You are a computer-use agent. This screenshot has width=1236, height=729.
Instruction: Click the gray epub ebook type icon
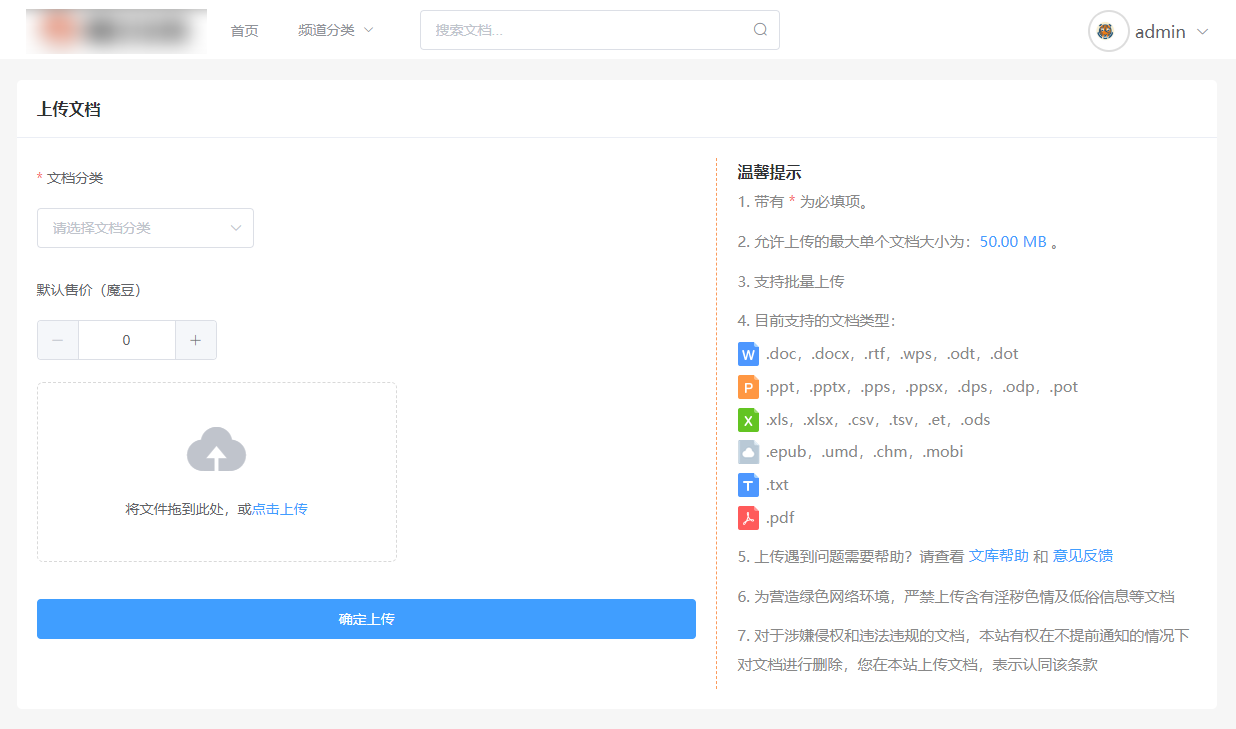click(x=748, y=452)
